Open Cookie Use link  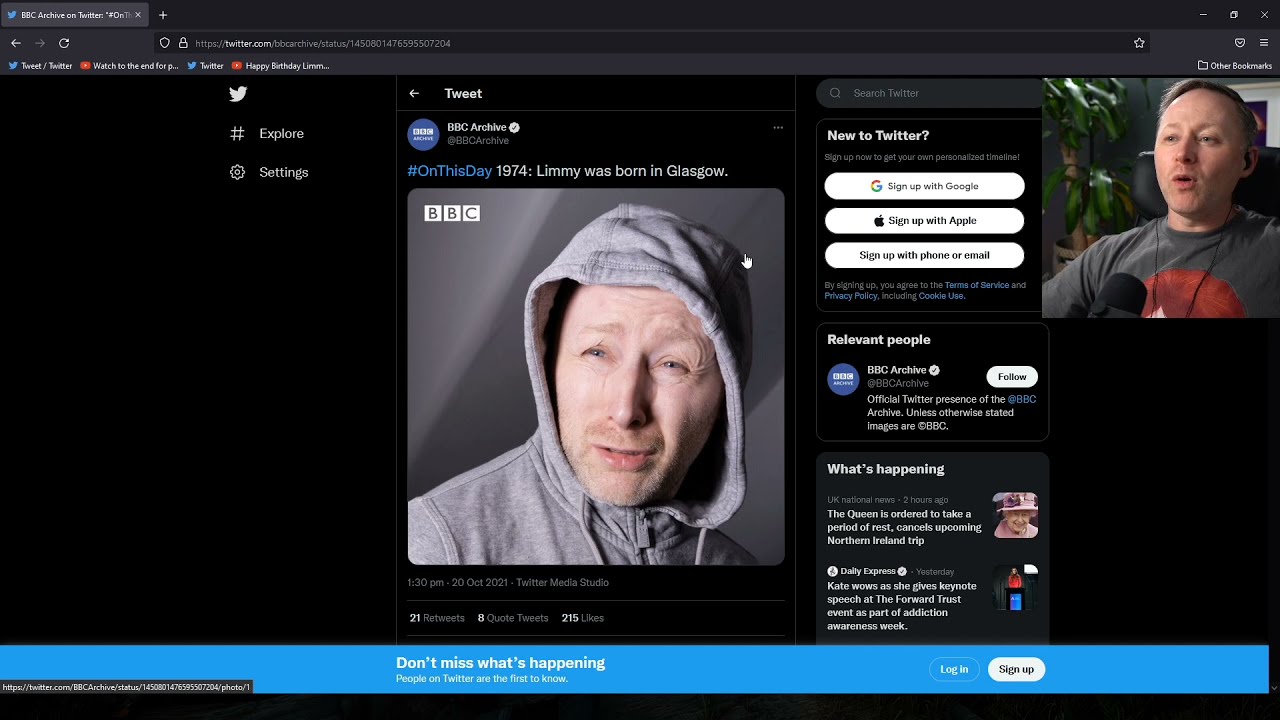click(x=940, y=296)
